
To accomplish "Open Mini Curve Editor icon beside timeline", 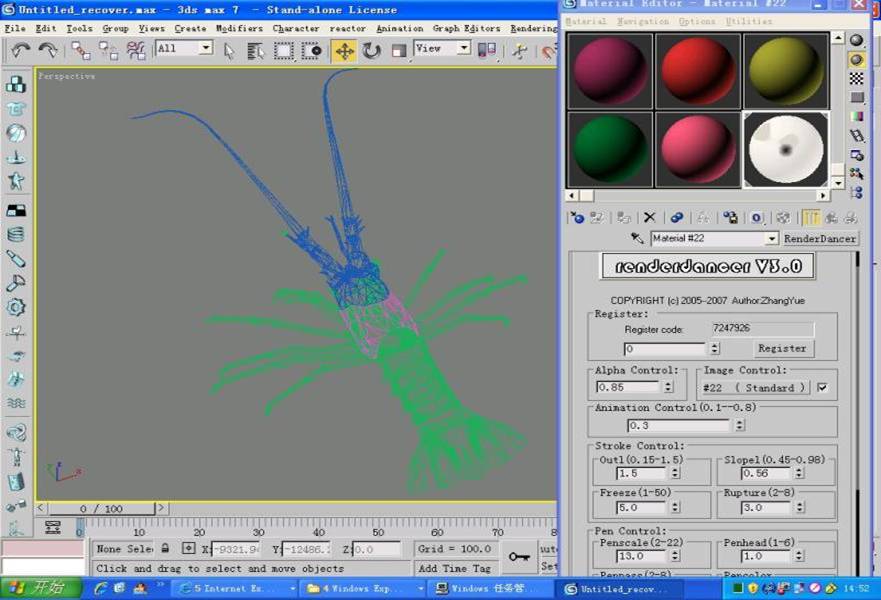I will pos(53,528).
